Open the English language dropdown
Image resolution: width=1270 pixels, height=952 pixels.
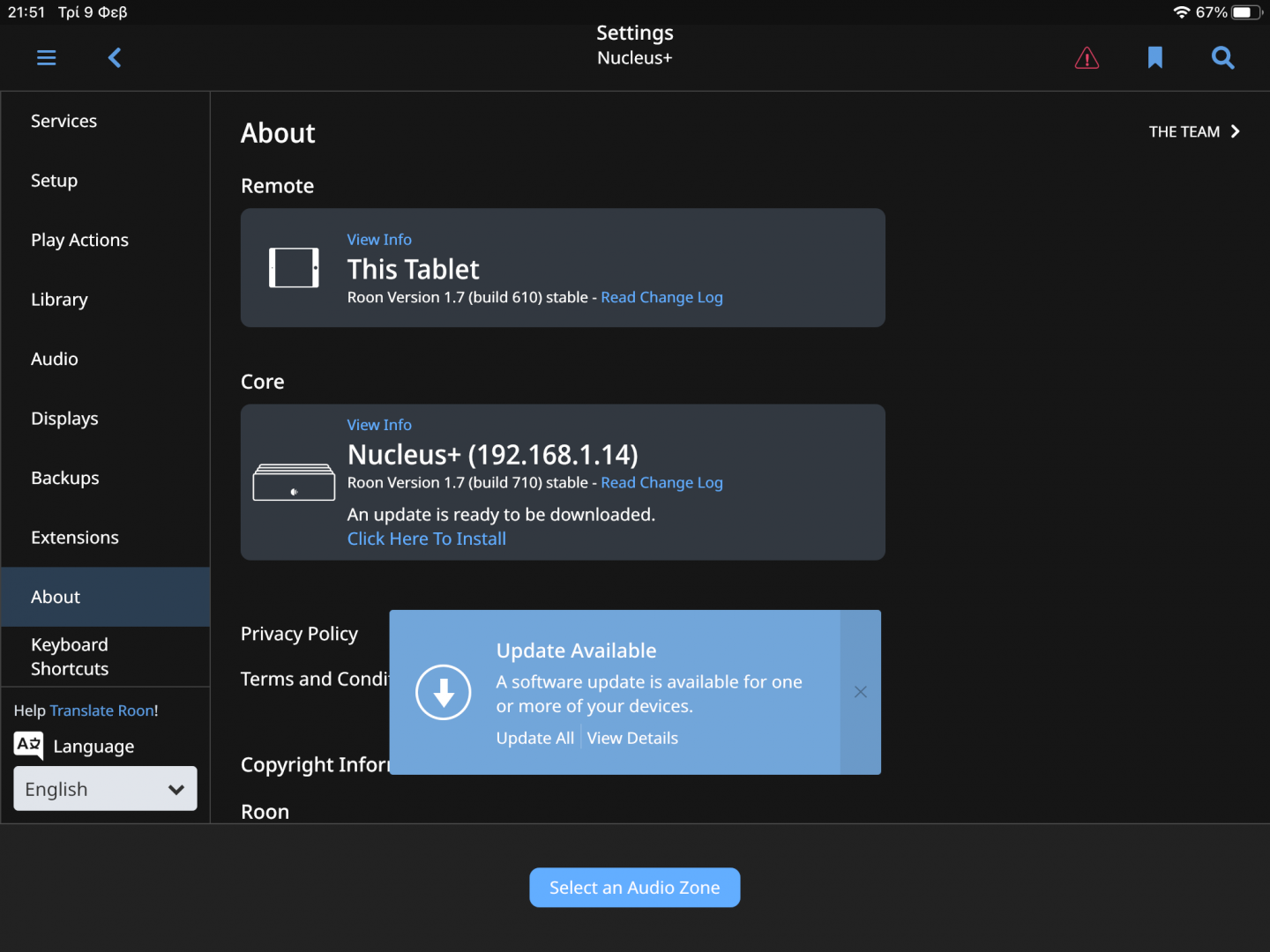pos(105,789)
